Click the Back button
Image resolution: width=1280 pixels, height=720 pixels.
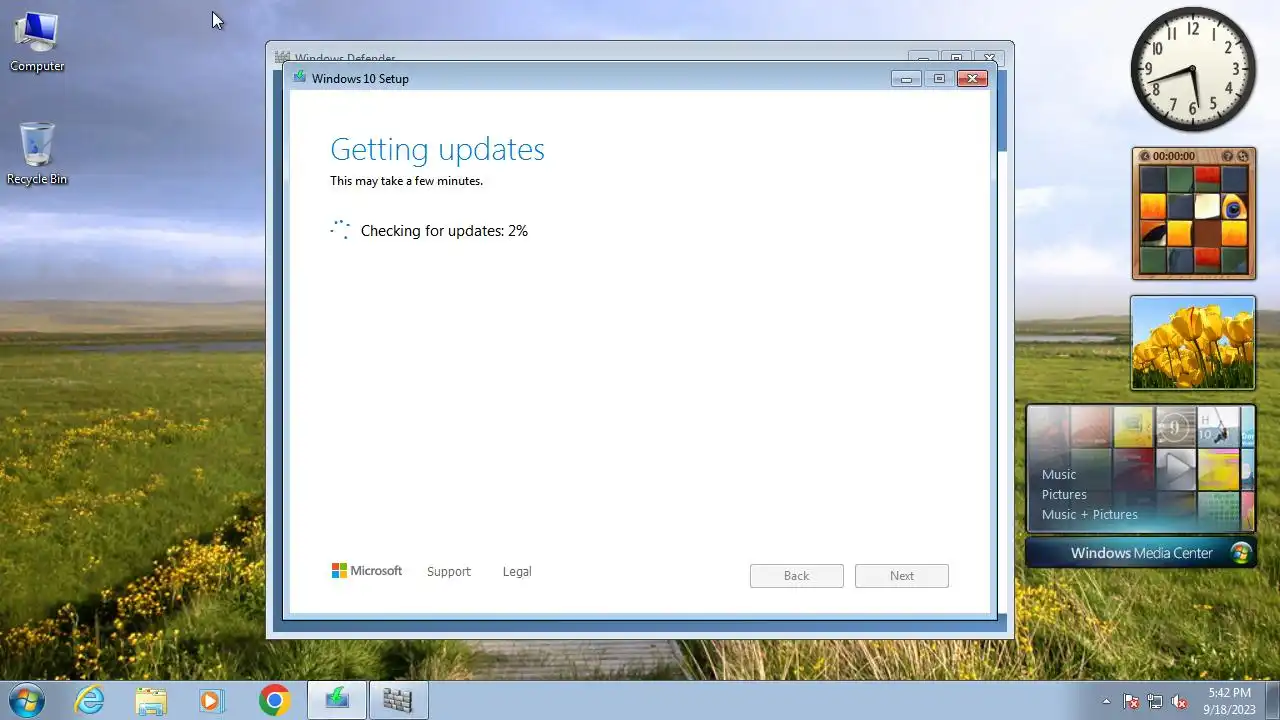click(x=797, y=576)
